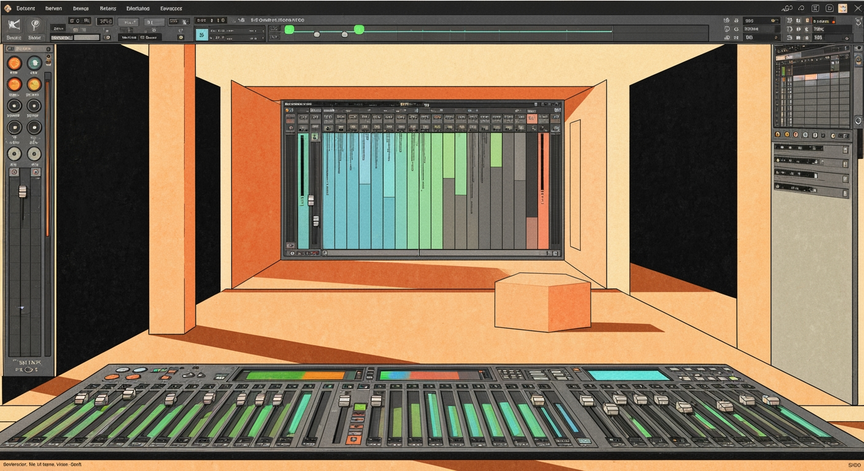Click the orange application logo in the title bar
The height and width of the screenshot is (471, 864).
[7, 8]
